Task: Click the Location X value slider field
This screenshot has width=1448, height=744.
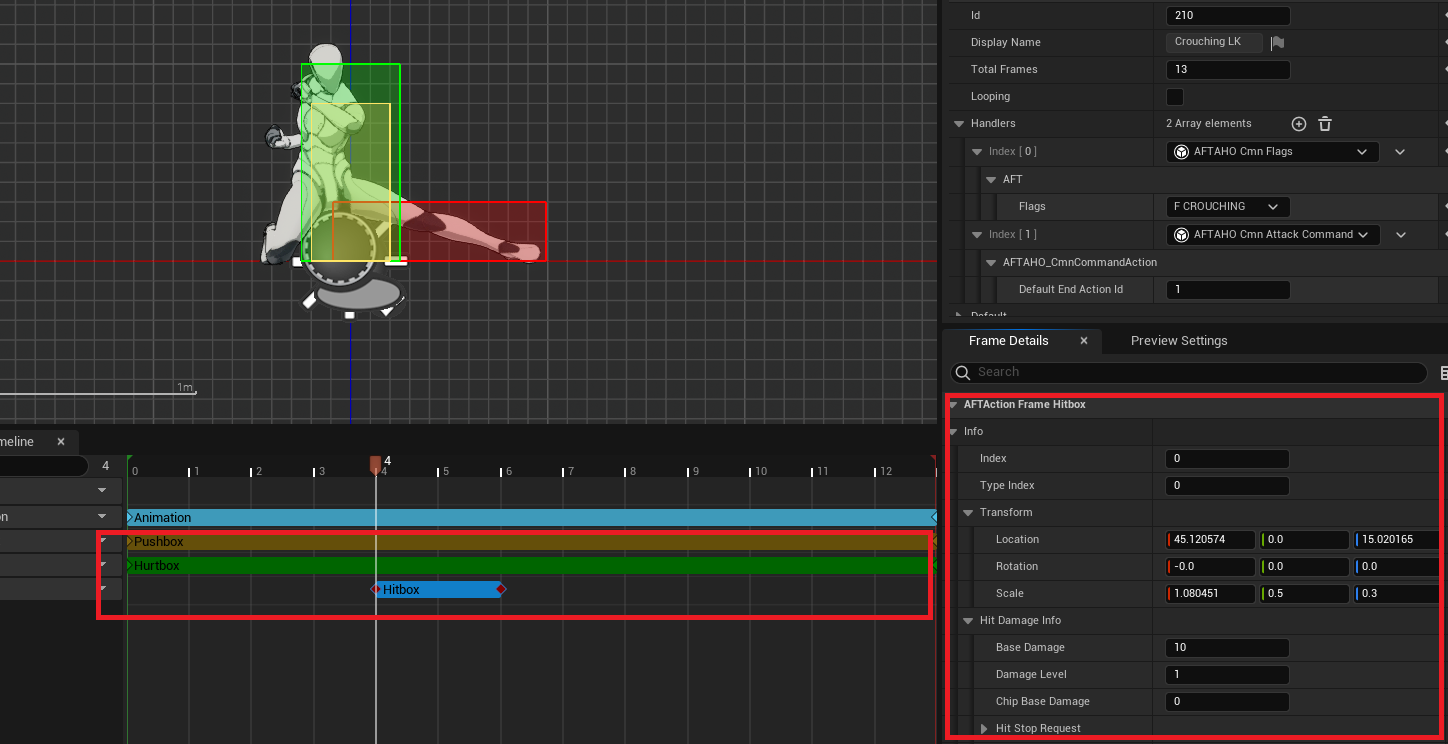Action: pos(1210,539)
